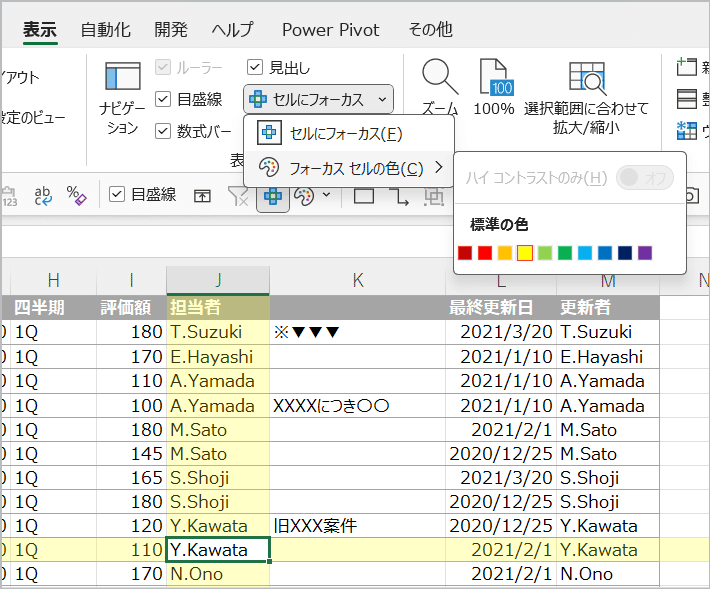Pick the orange color swatch

(x=505, y=253)
